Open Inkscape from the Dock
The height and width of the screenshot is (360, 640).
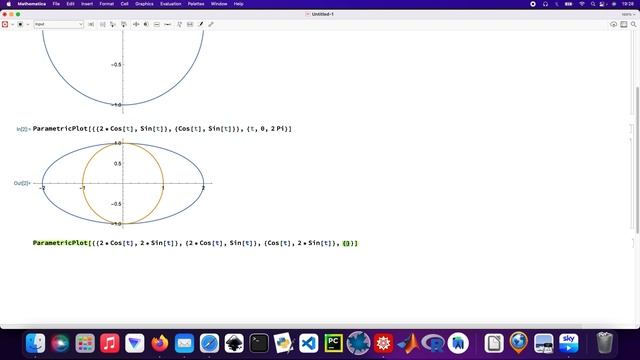click(234, 343)
